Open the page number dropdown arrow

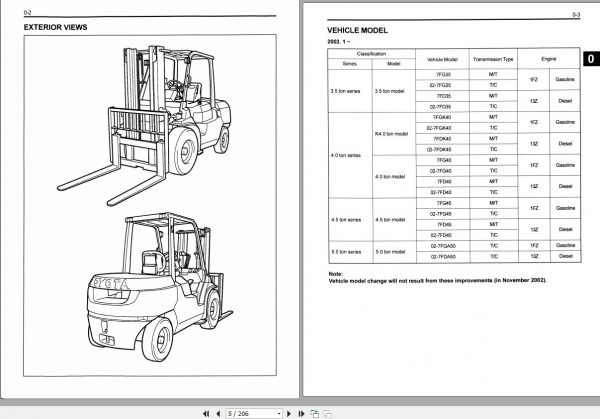click(x=279, y=414)
